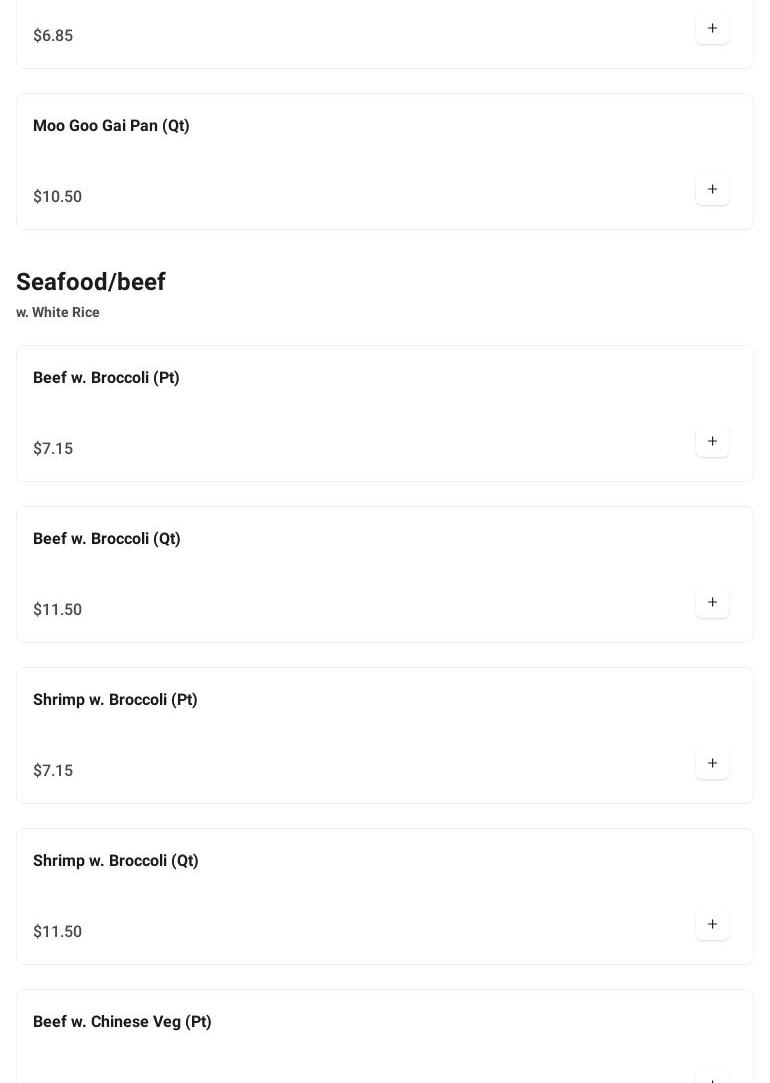Tap plus icon for Shrimp w. Broccoli (Pt)
The width and height of the screenshot is (770, 1083).
pos(712,763)
